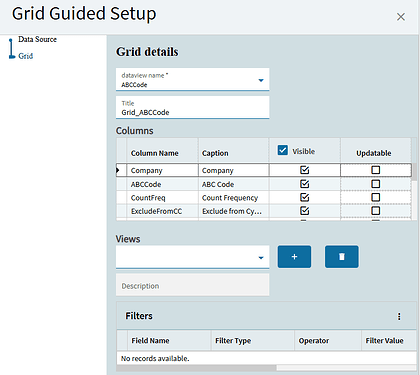
Task: Open the dataview name dropdown
Action: [261, 80]
